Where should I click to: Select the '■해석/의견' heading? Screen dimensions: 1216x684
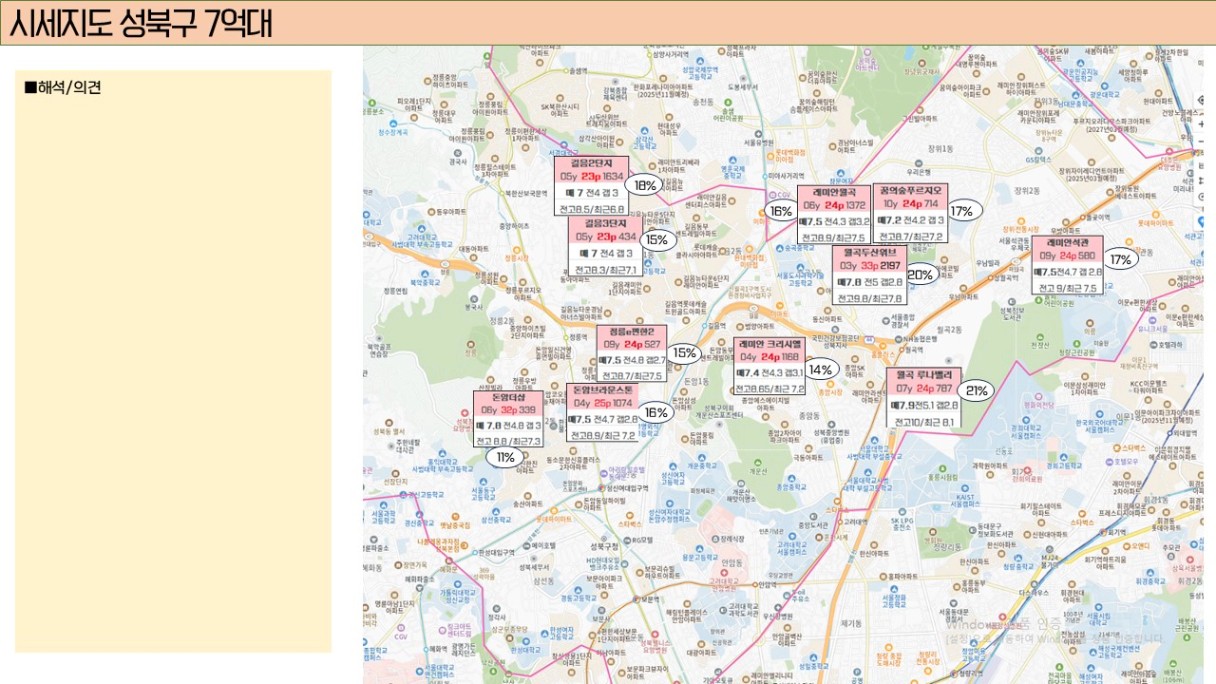(62, 87)
